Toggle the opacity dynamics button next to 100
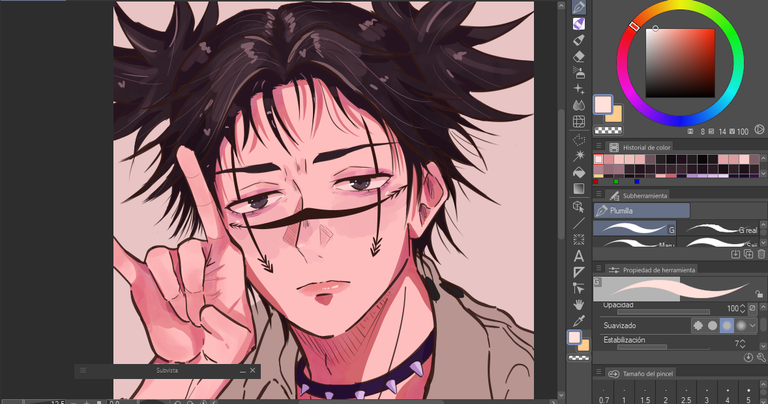The image size is (768, 404). [x=752, y=308]
